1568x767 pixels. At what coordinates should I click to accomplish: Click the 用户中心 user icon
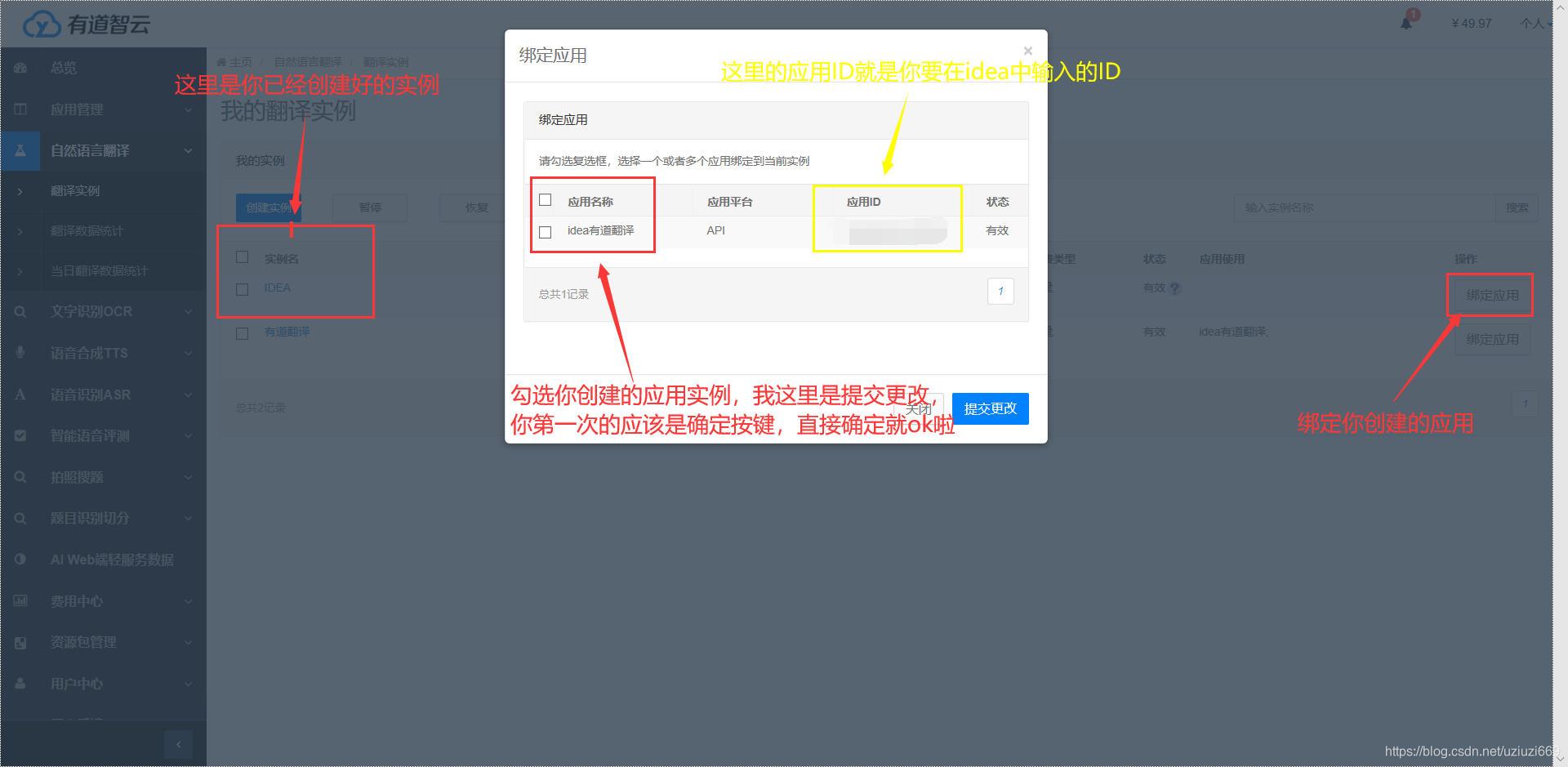click(20, 683)
